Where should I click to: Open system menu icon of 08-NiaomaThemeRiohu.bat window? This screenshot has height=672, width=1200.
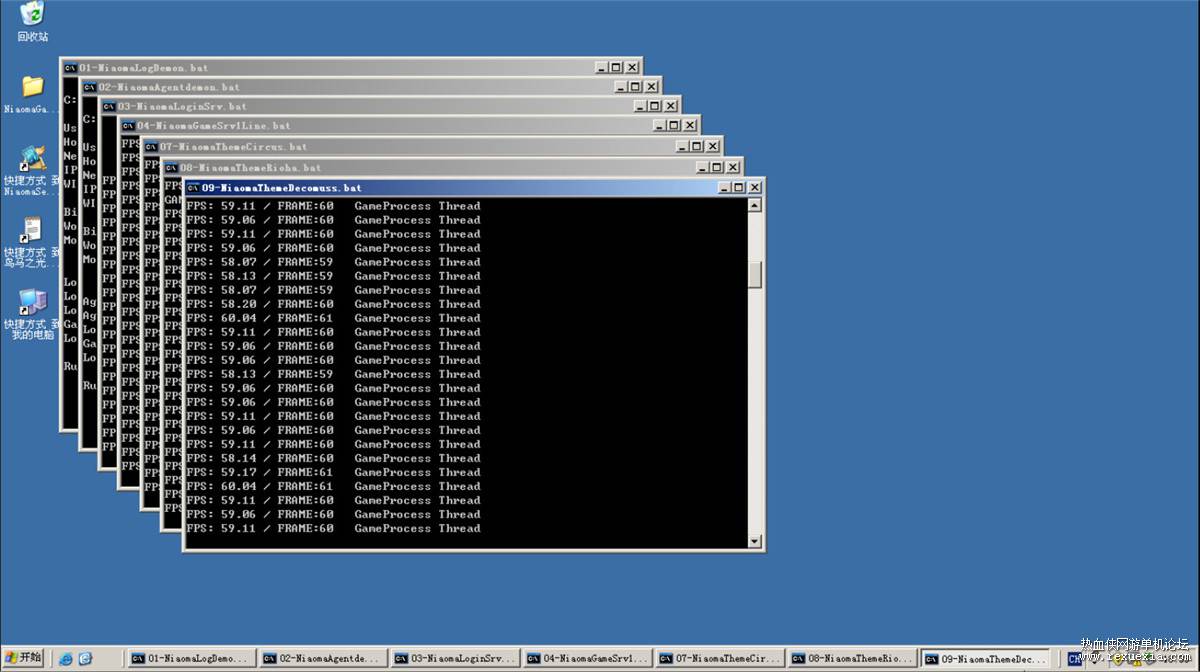(172, 167)
